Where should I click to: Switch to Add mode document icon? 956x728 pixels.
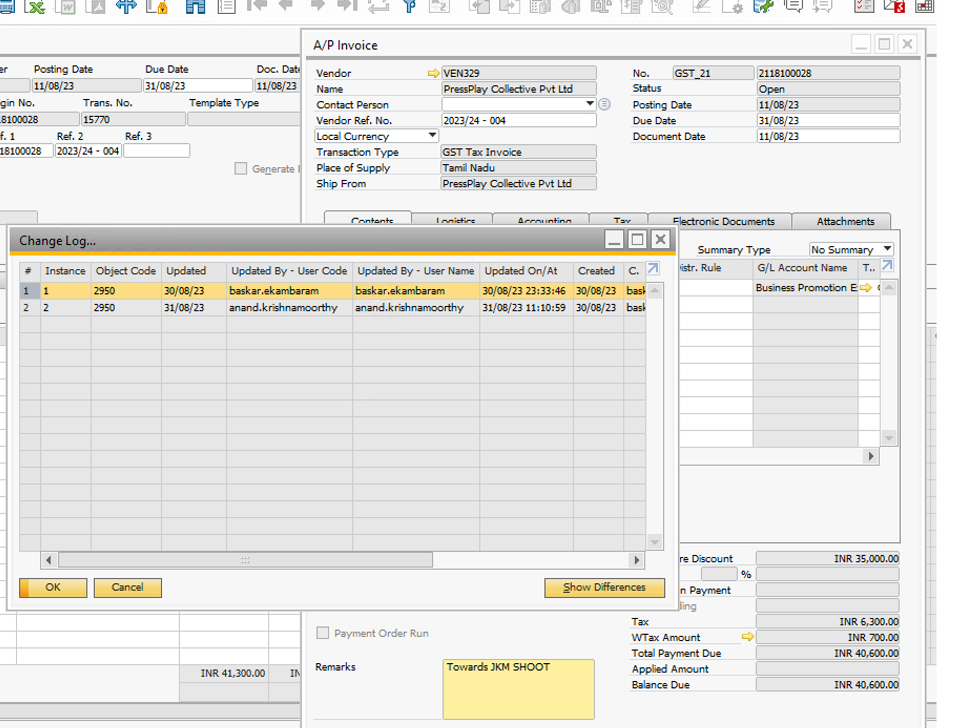[227, 7]
